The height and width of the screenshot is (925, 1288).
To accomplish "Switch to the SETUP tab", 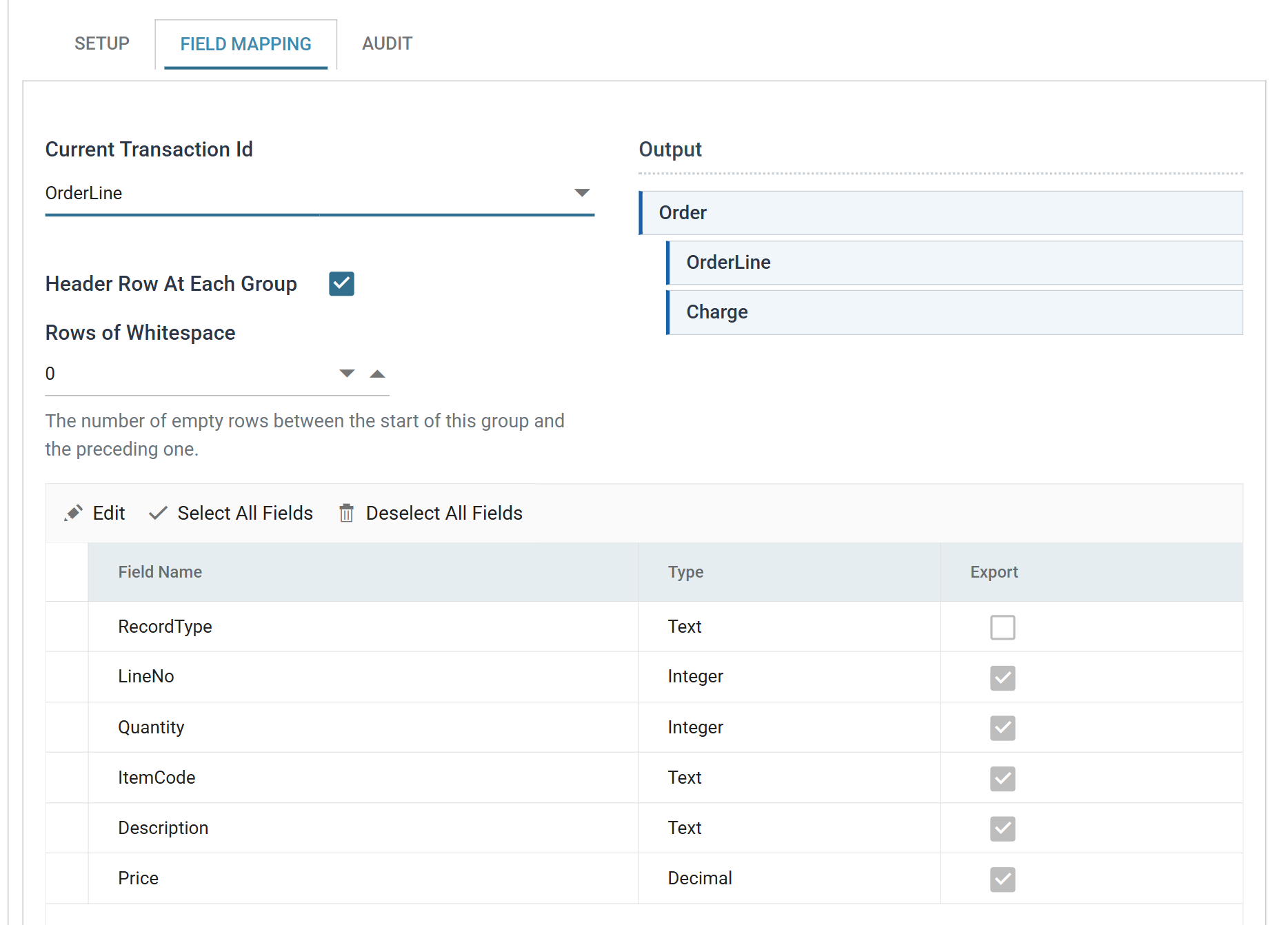I will coord(102,43).
